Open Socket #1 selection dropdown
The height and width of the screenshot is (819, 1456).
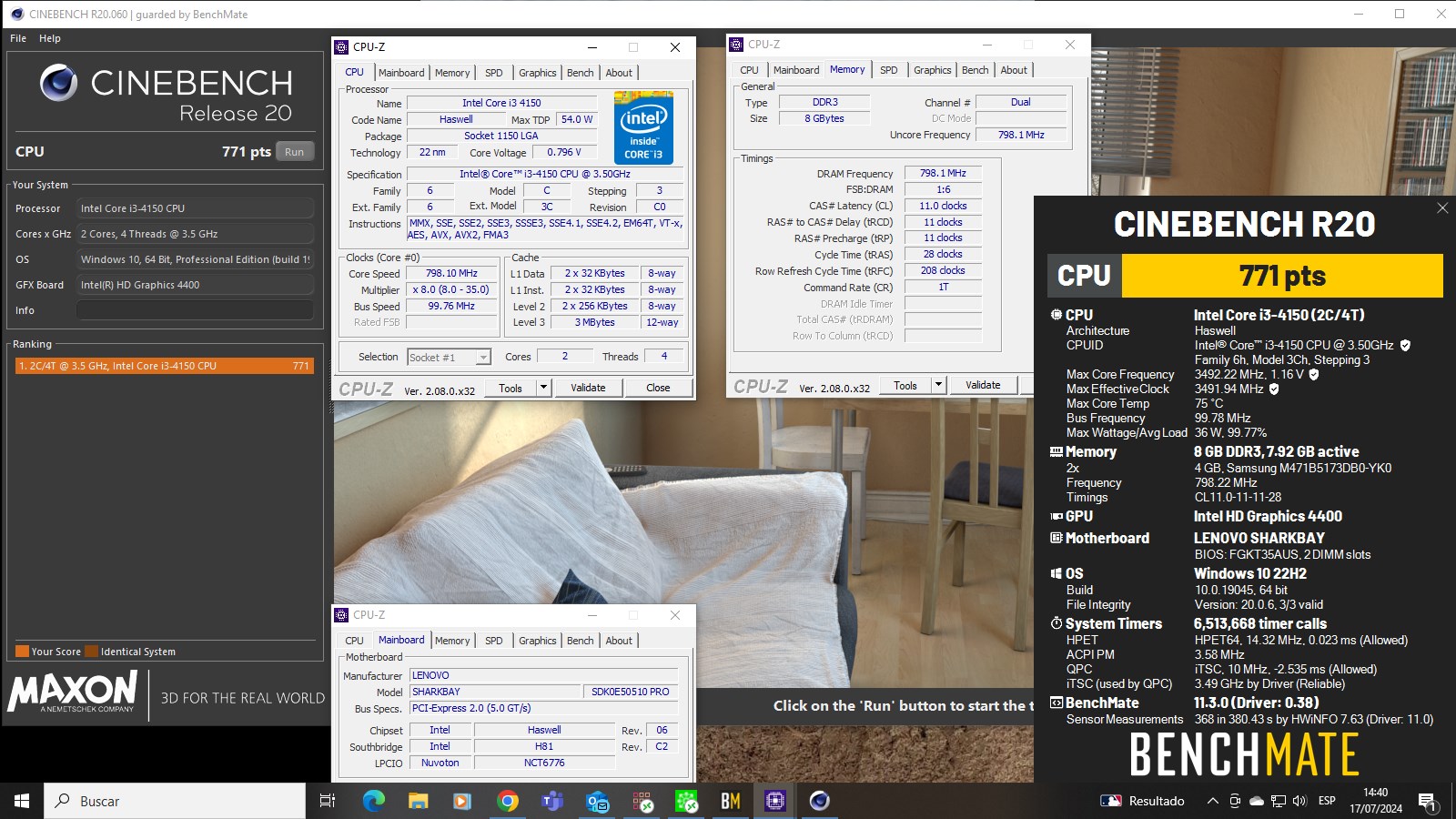(449, 358)
